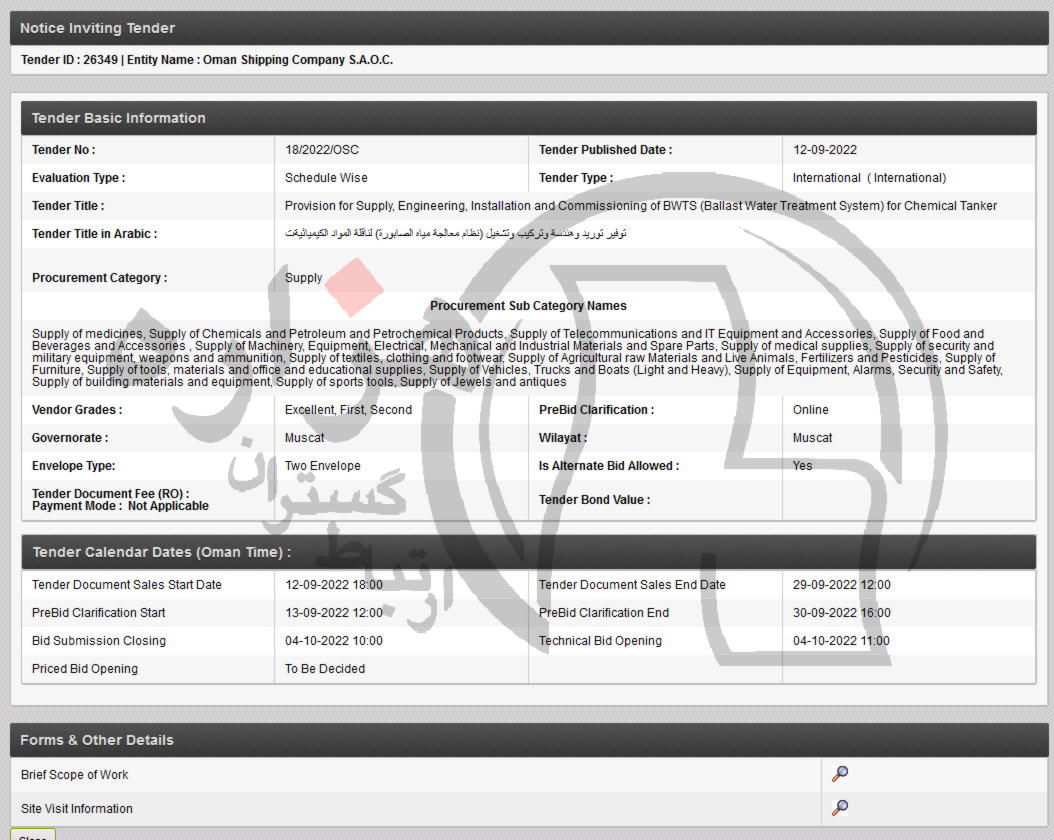The width and height of the screenshot is (1054, 840).
Task: Click the Priced Bid Opening To Be Decided value
Action: [325, 669]
